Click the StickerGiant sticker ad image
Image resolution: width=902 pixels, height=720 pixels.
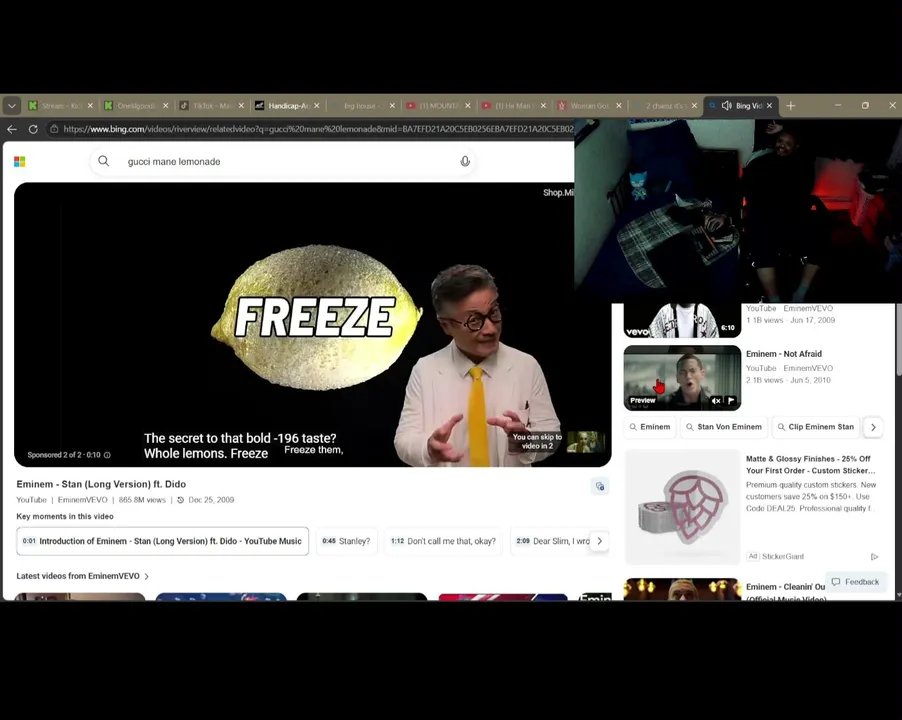click(682, 507)
